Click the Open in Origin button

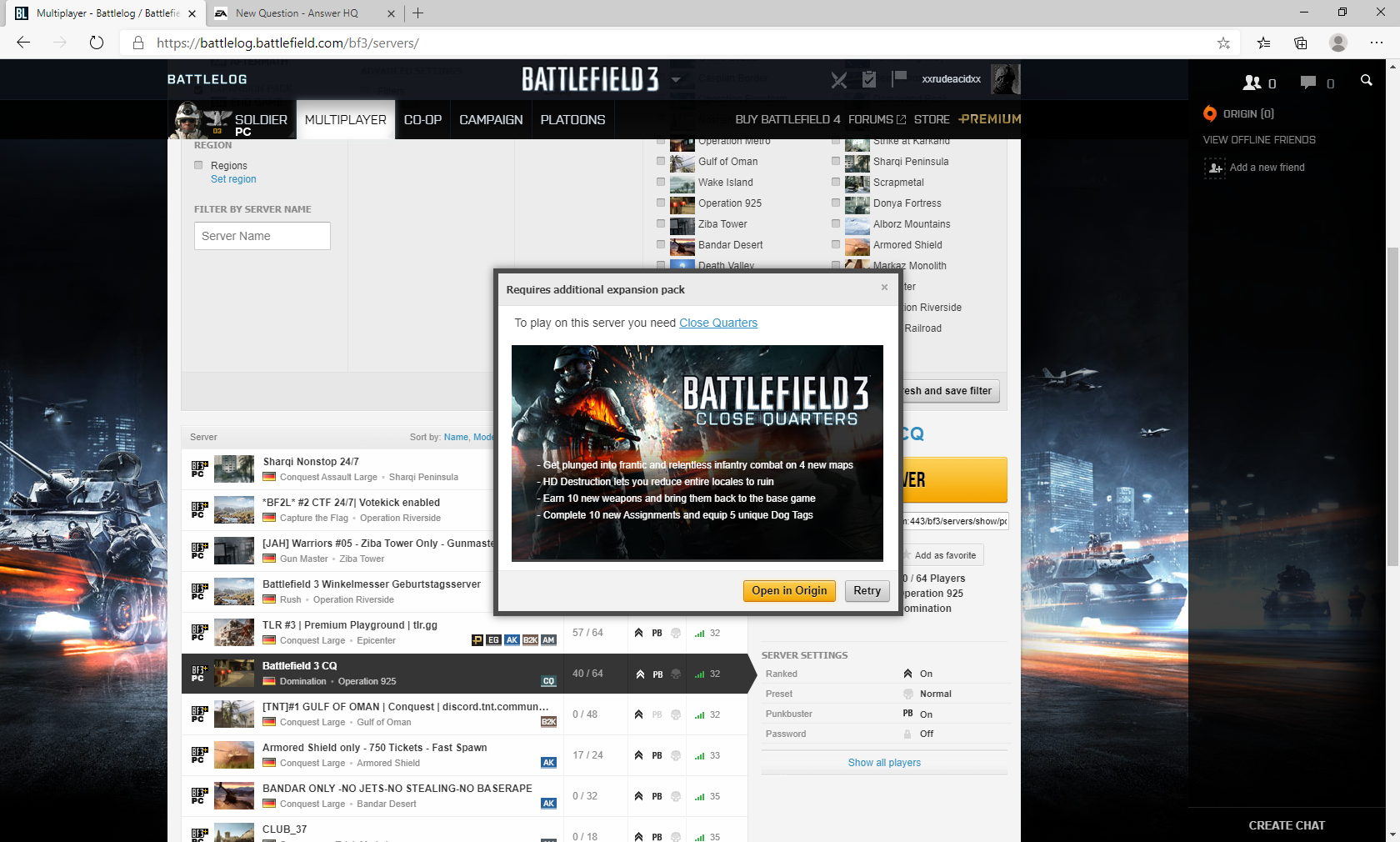tap(788, 591)
